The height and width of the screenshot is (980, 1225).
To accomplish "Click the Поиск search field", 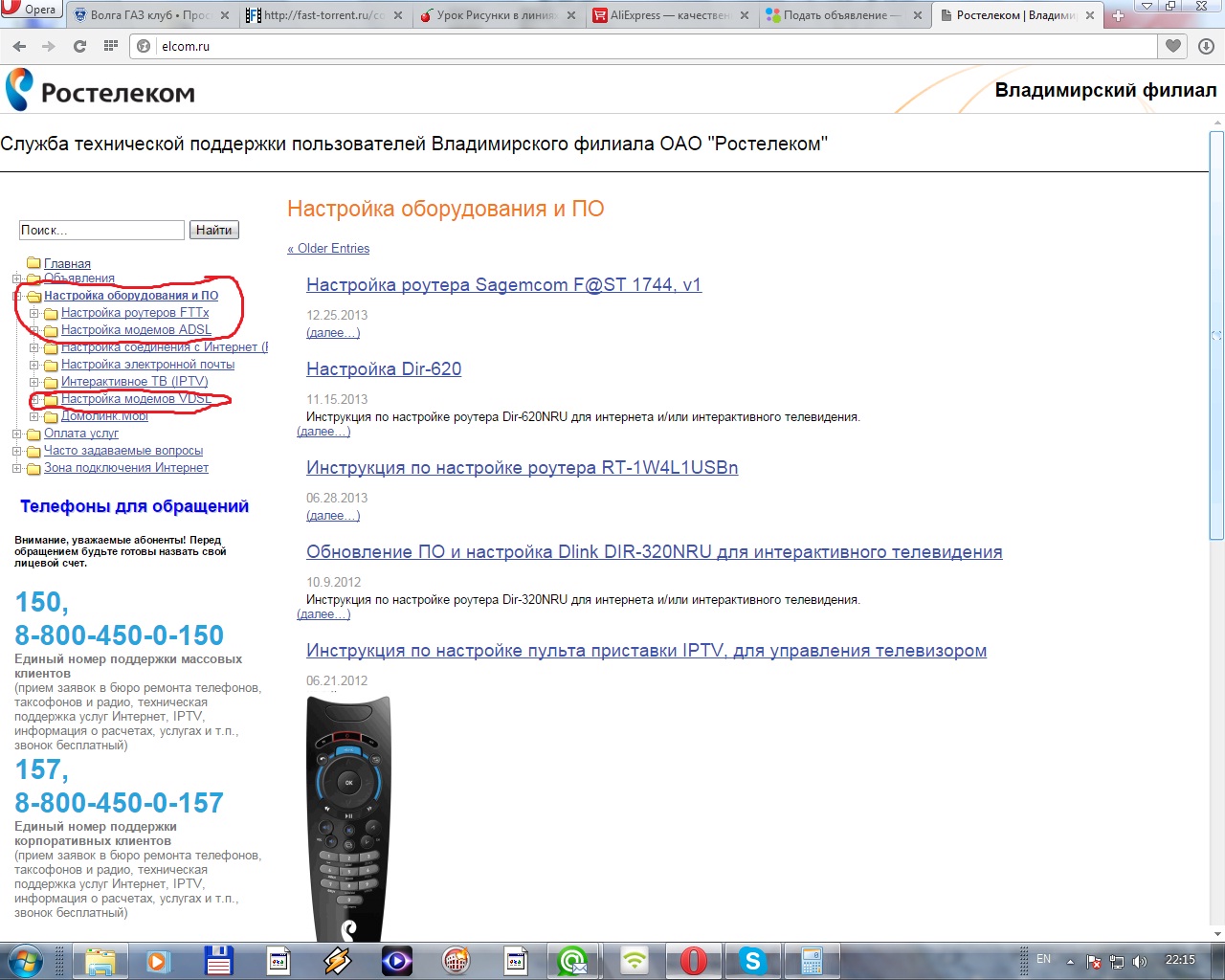I will [x=101, y=230].
